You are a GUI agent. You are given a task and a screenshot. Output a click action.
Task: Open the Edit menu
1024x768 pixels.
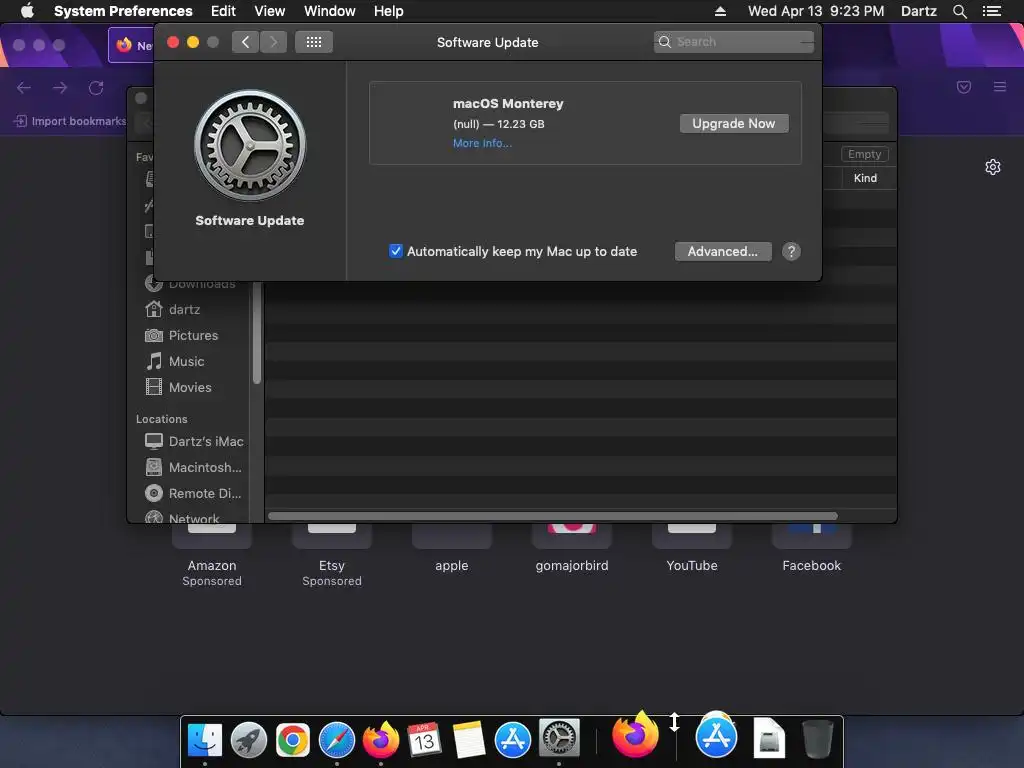coord(223,11)
